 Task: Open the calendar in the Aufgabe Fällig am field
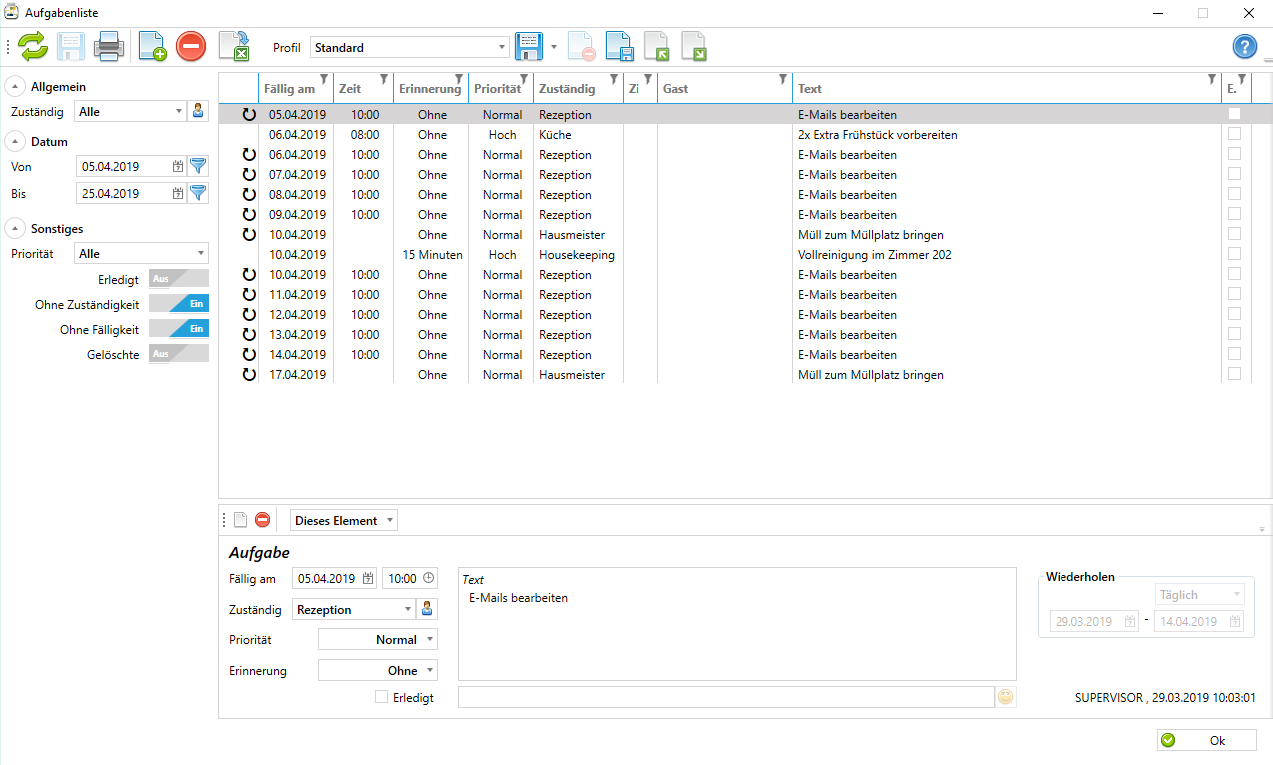point(368,578)
